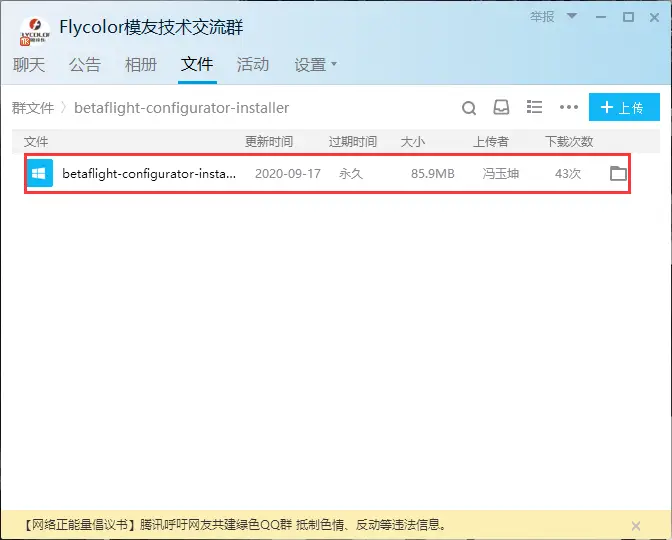Image resolution: width=672 pixels, height=540 pixels.
Task: Minimize the group window
Action: pyautogui.click(x=601, y=17)
